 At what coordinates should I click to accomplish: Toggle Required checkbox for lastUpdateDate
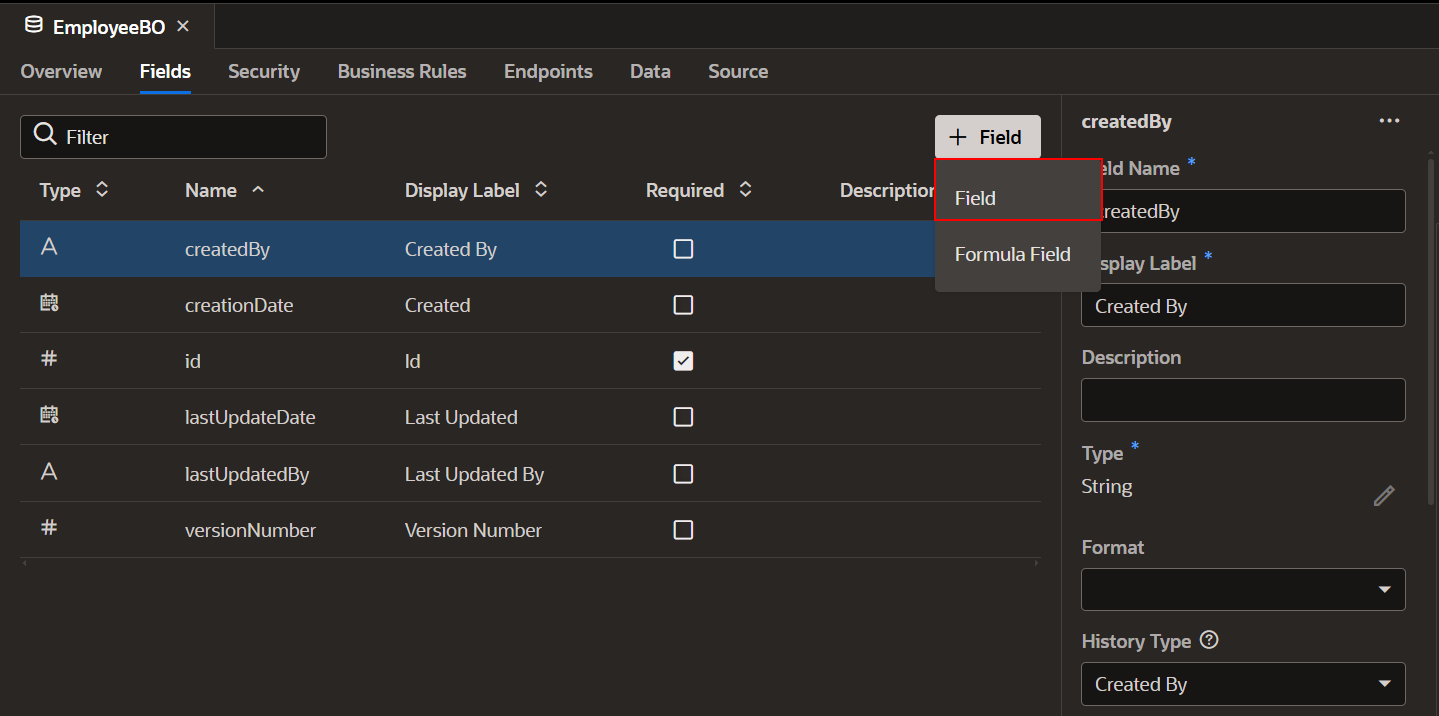[683, 417]
